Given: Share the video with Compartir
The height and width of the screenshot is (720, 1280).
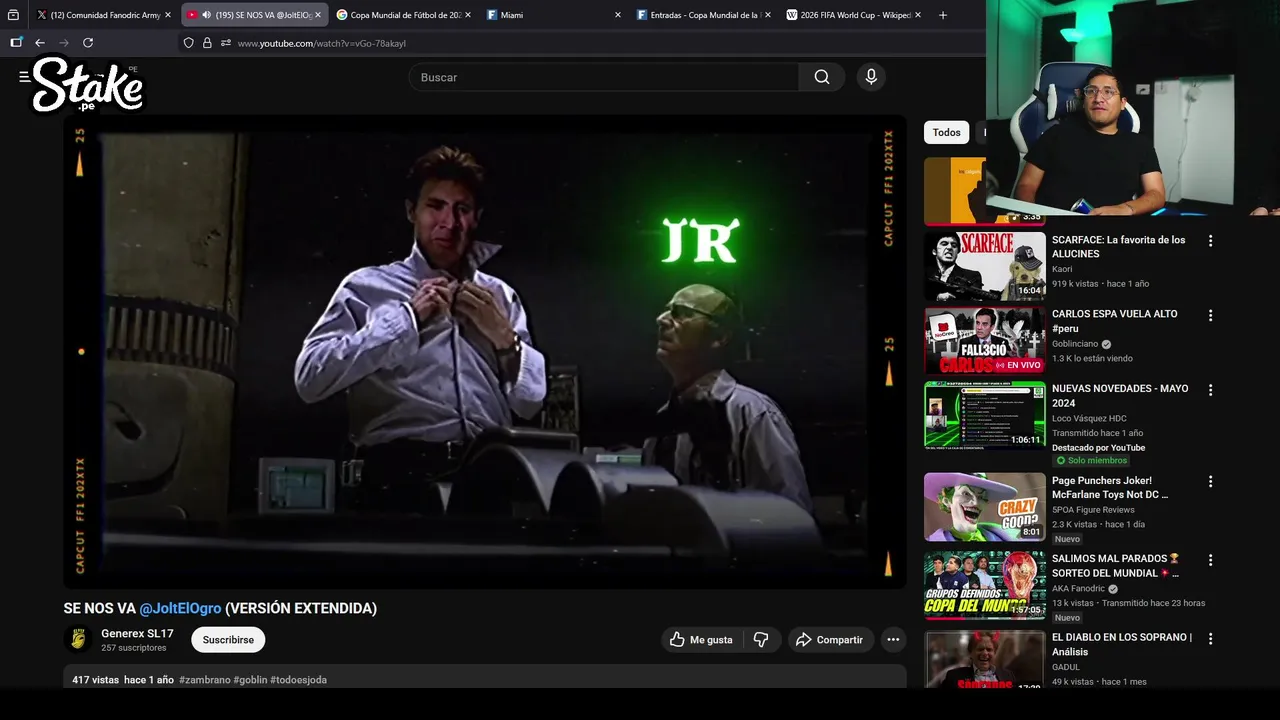Looking at the screenshot, I should pos(831,640).
